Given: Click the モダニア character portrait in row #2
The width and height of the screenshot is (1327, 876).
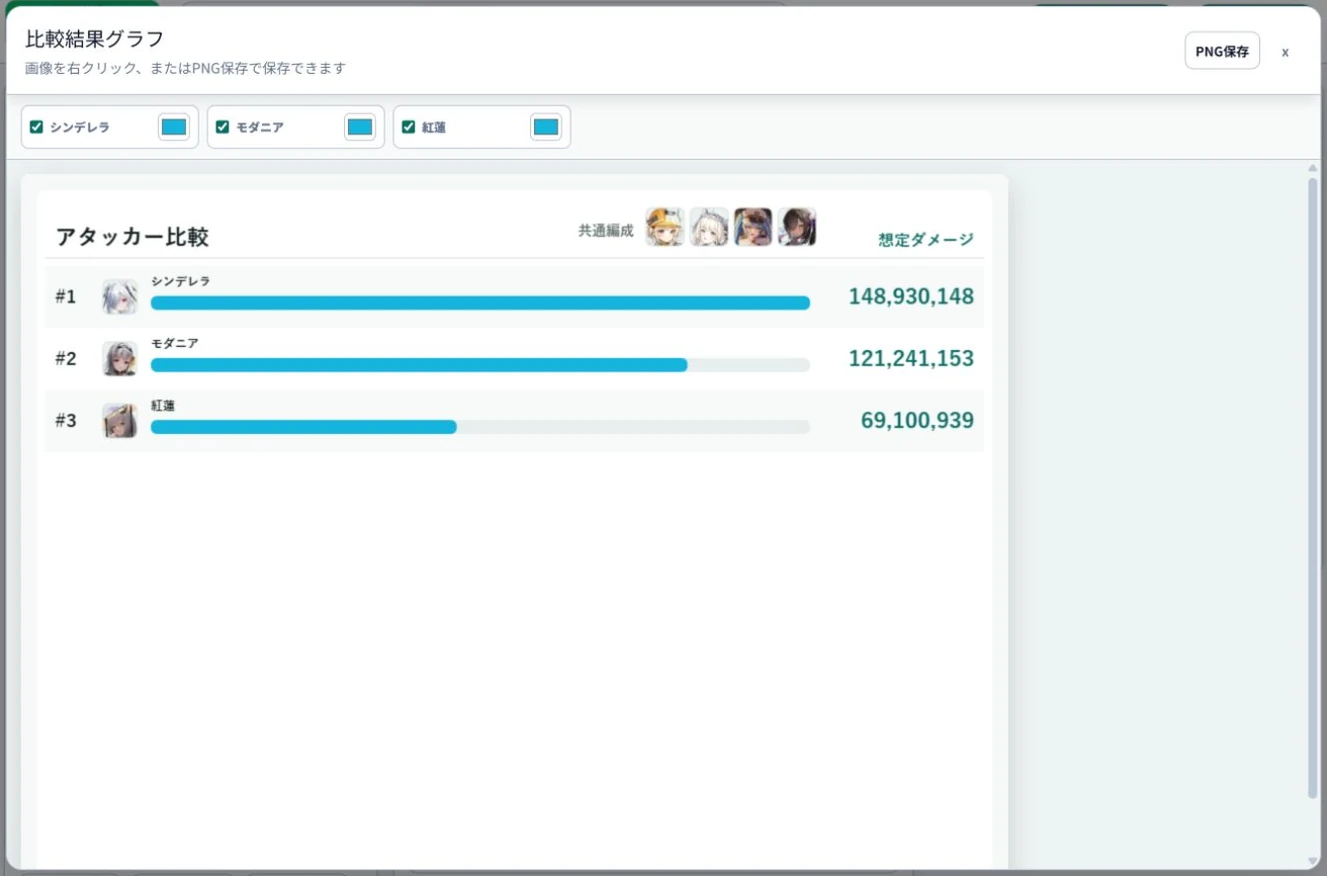Looking at the screenshot, I should point(120,359).
